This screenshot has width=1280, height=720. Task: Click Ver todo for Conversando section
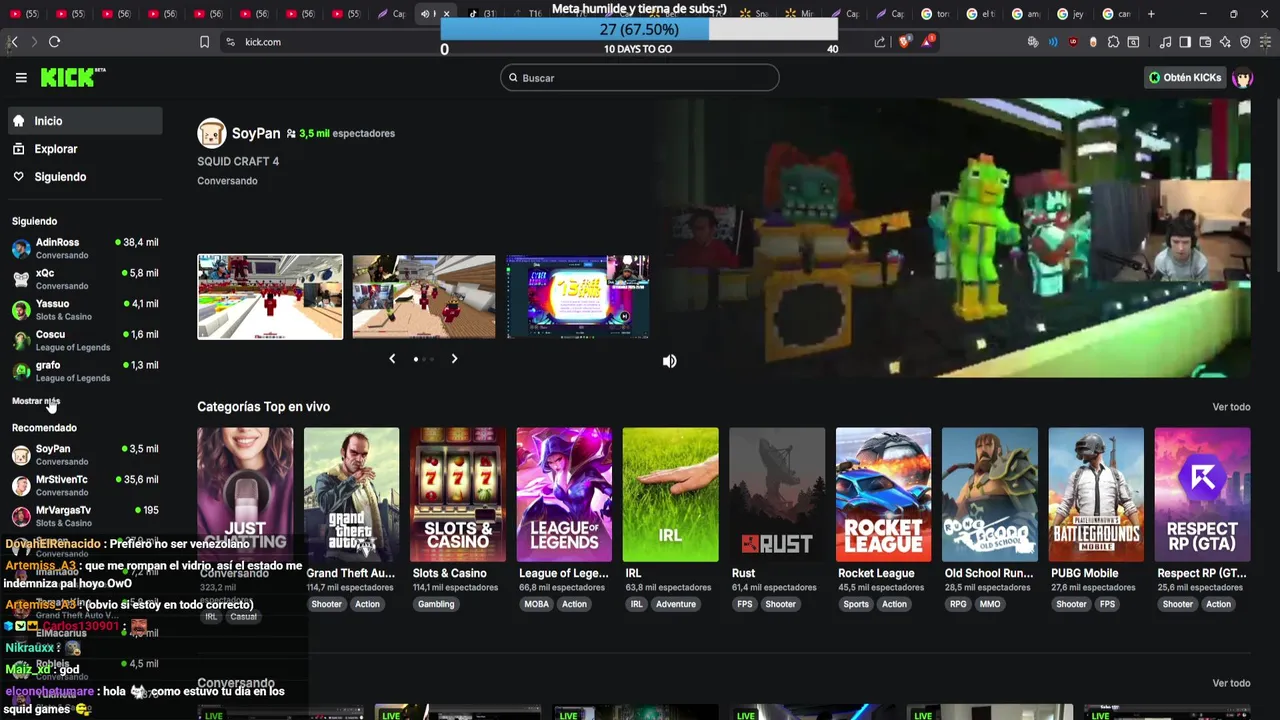(1231, 683)
